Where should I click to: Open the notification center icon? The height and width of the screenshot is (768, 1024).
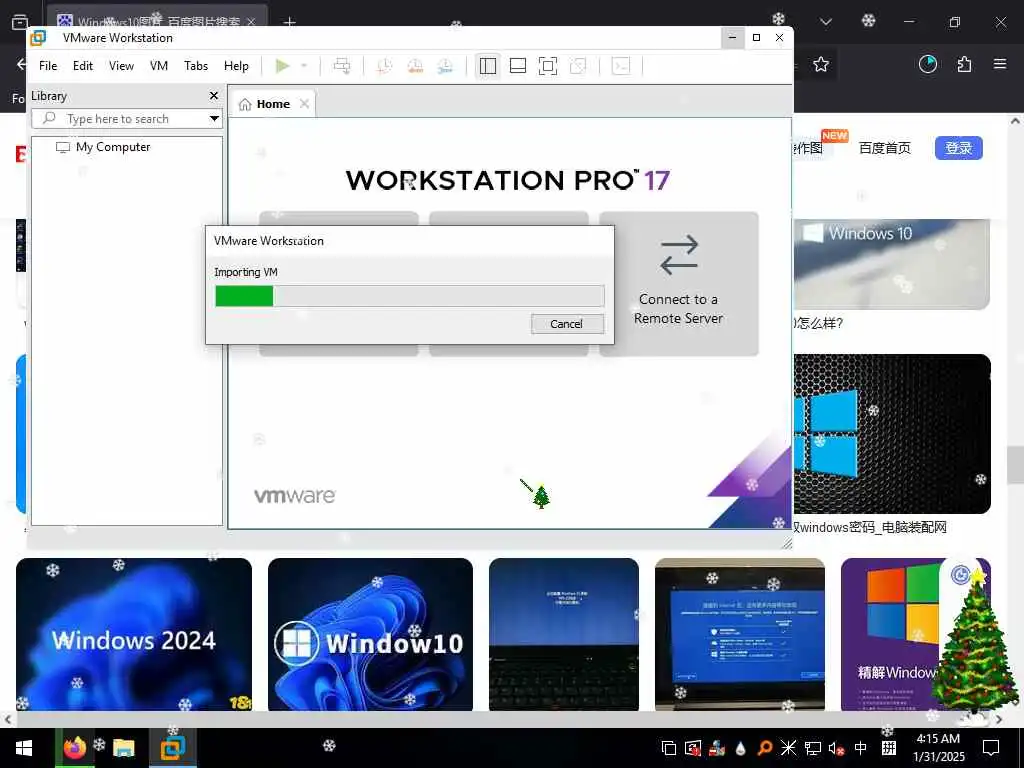click(x=991, y=748)
